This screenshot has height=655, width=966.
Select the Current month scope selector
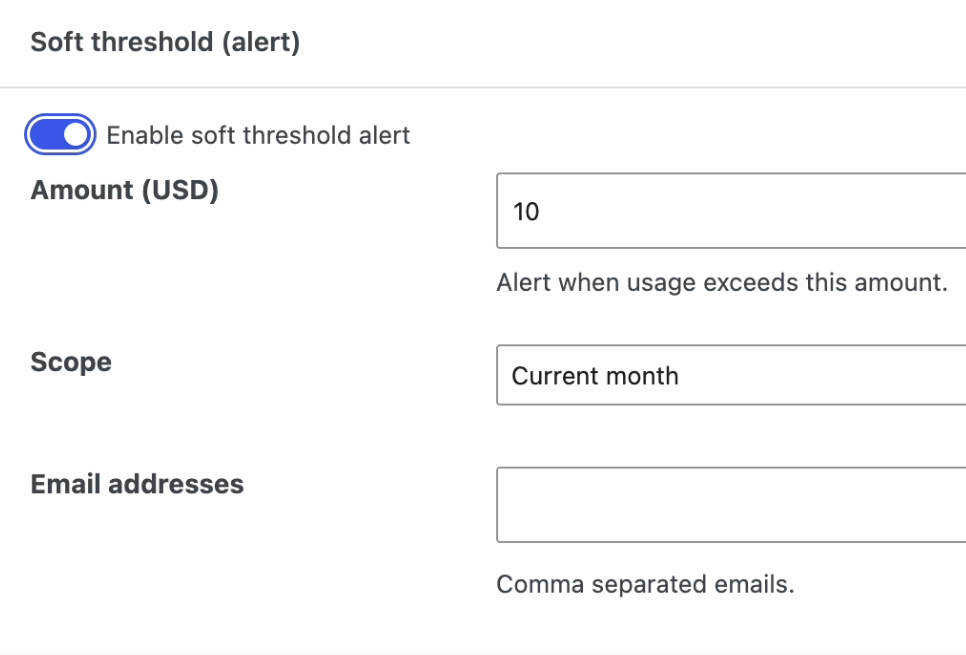[x=700, y=375]
